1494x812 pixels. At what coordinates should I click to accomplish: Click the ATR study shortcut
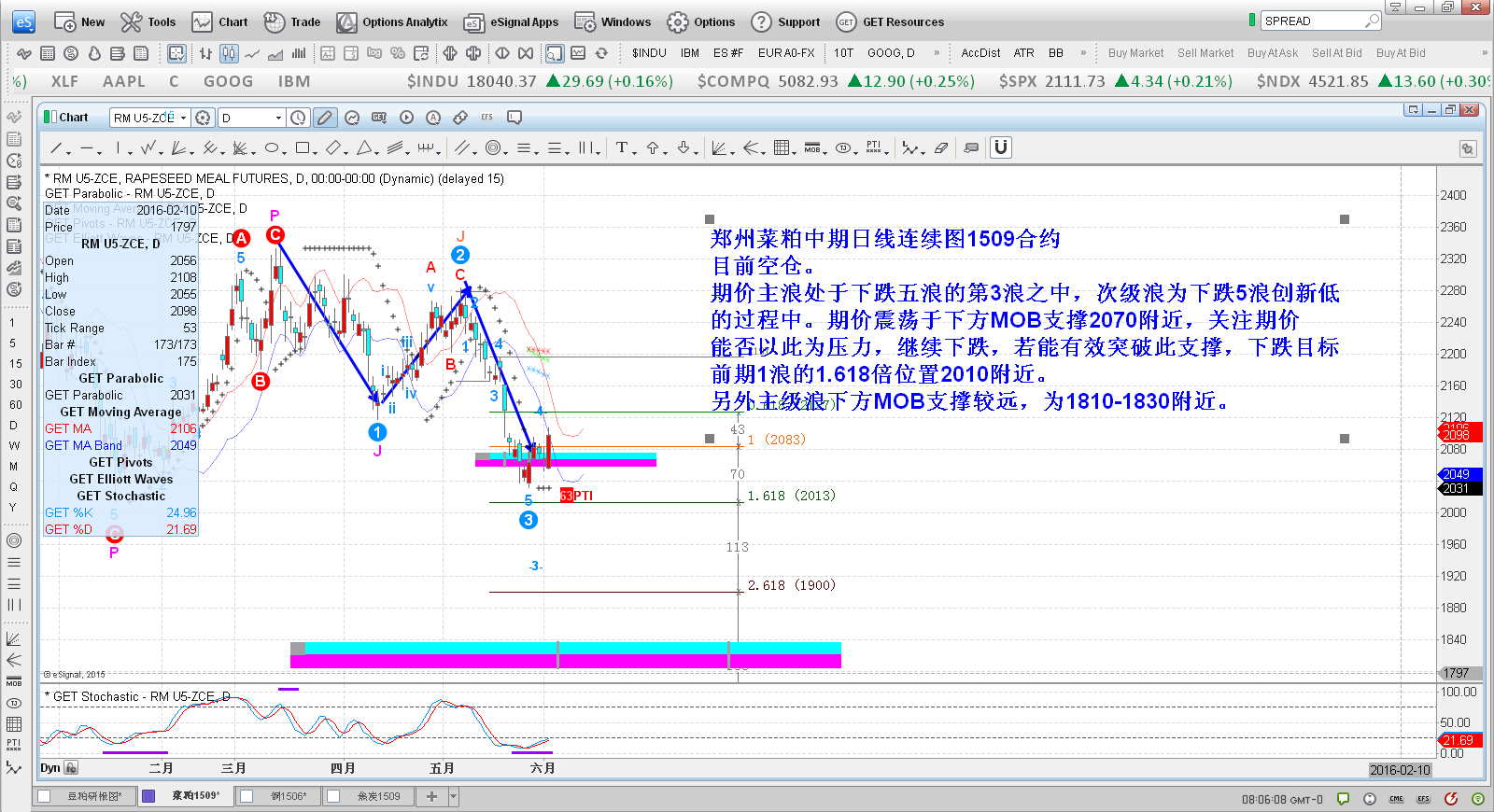click(x=1024, y=53)
